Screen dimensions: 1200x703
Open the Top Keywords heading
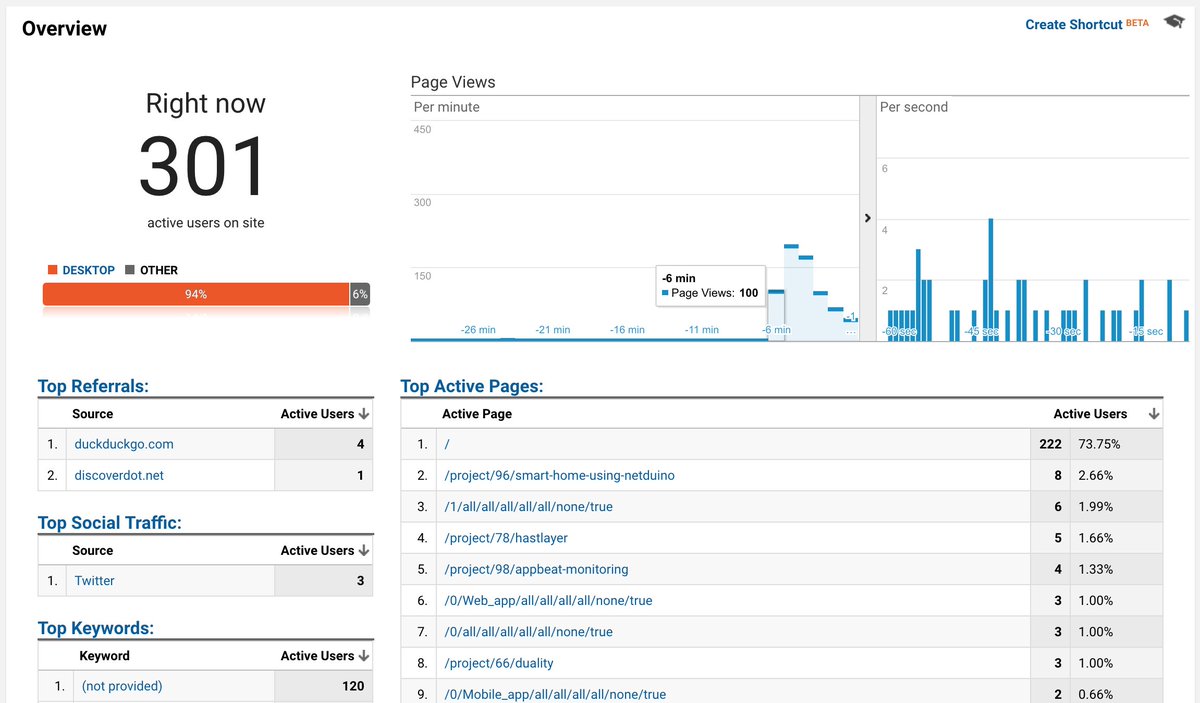click(96, 628)
